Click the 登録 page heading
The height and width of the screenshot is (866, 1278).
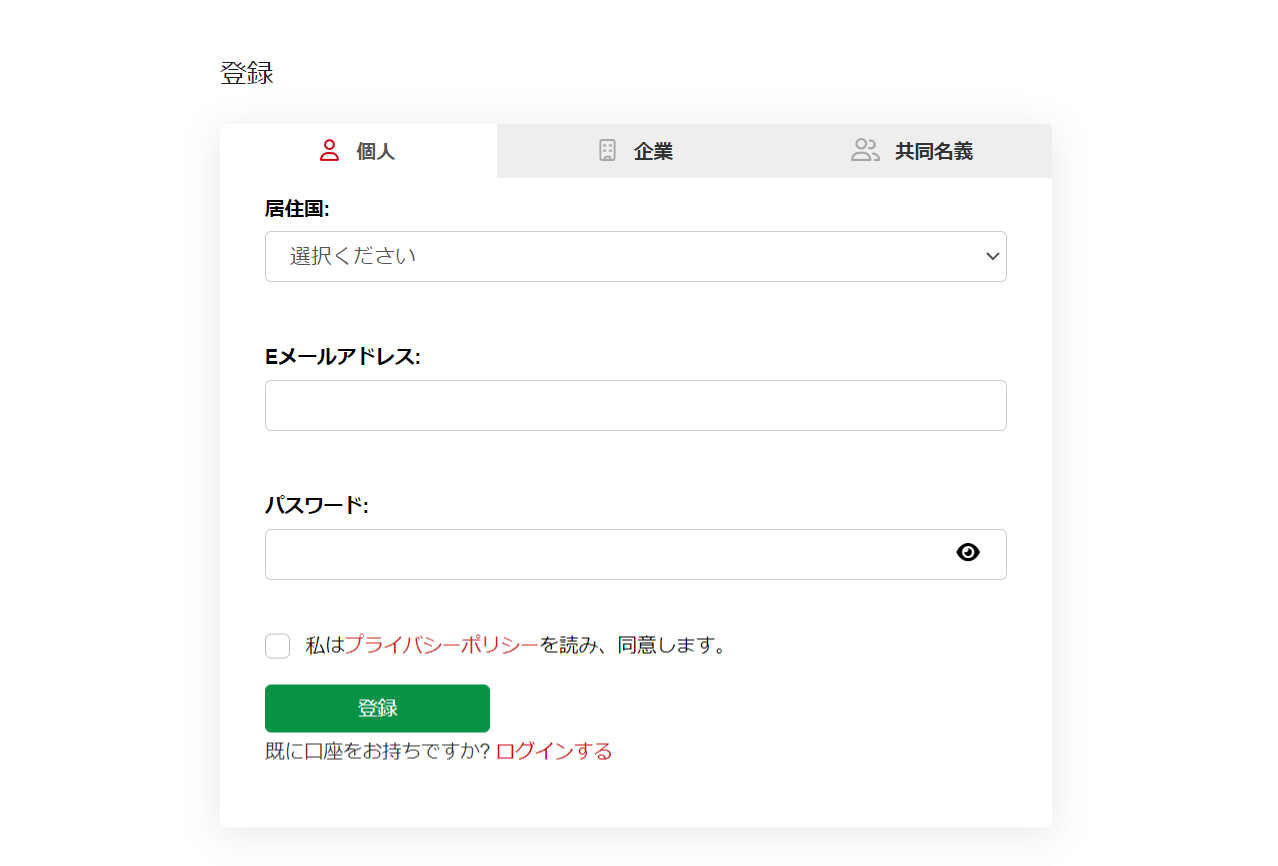245,71
